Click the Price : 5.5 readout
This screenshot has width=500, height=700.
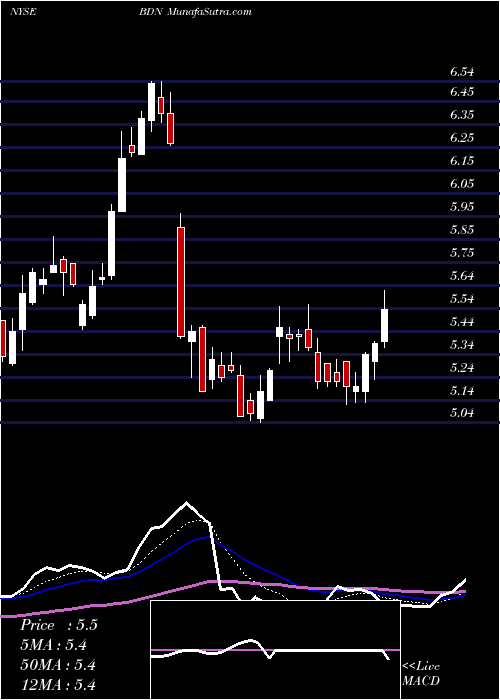[58, 625]
